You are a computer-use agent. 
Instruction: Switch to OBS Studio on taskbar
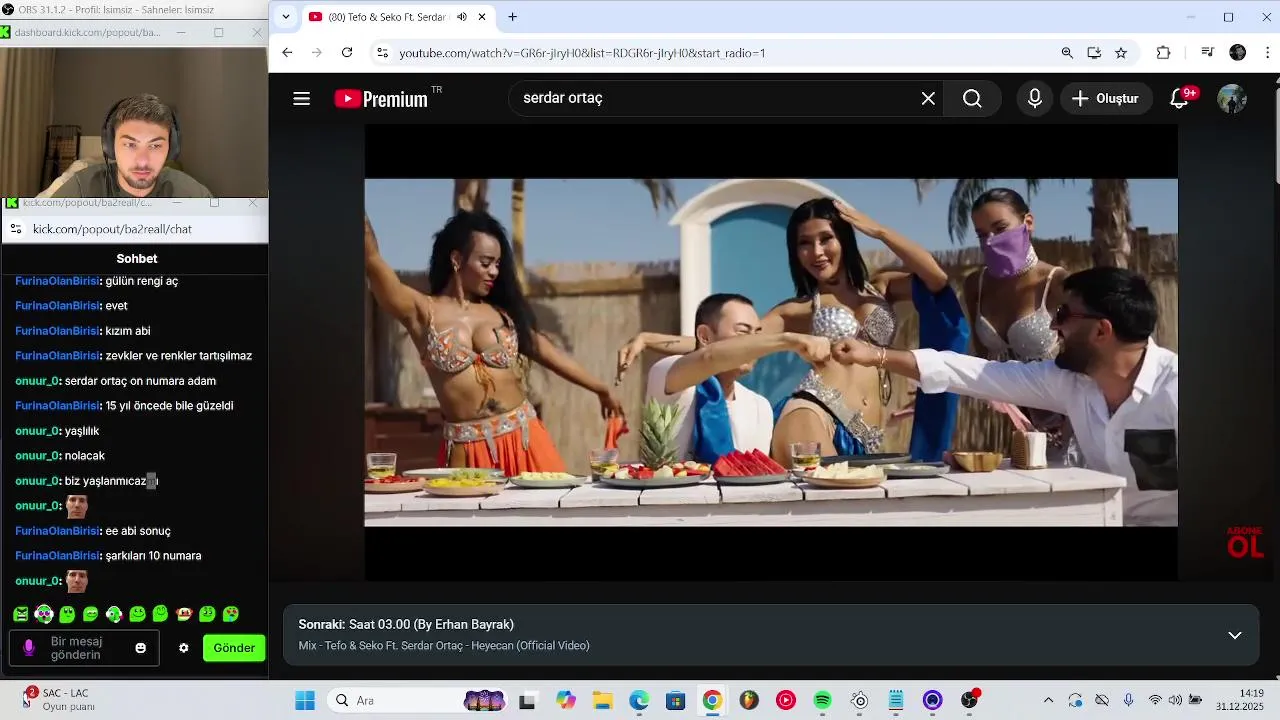pos(969,700)
